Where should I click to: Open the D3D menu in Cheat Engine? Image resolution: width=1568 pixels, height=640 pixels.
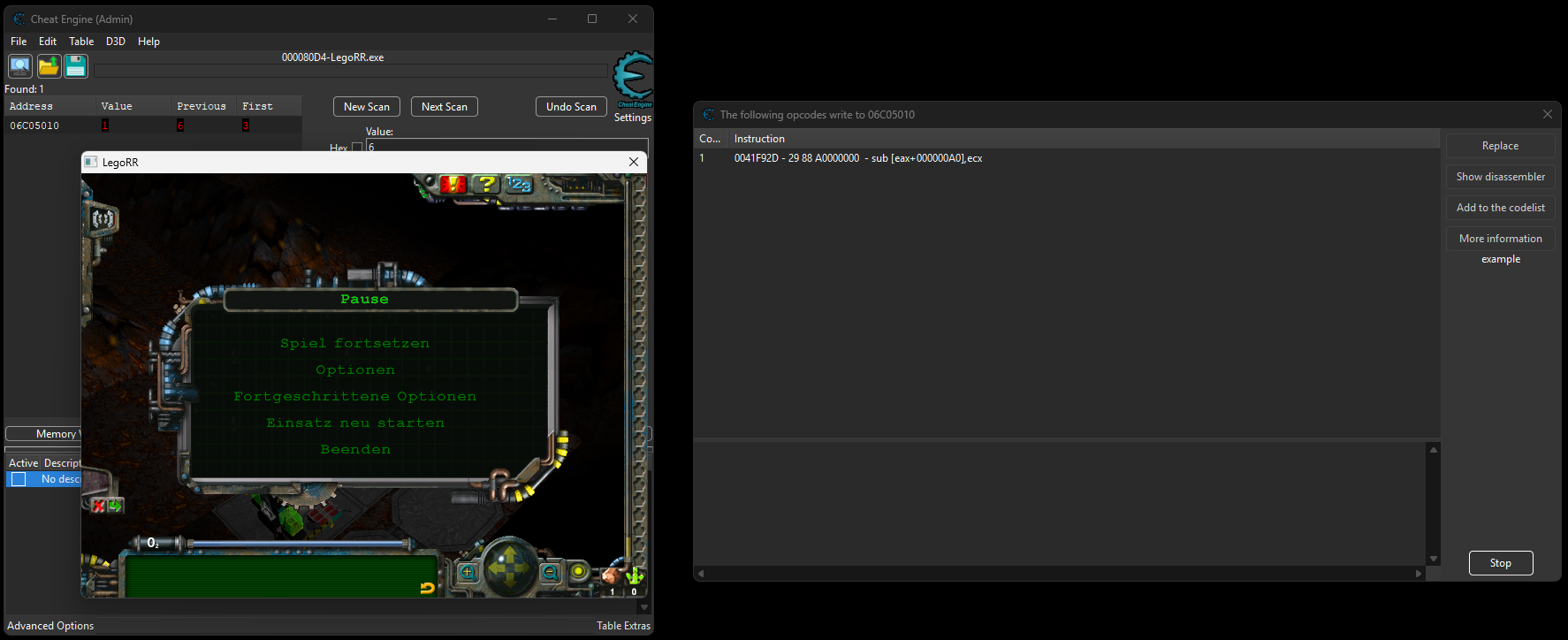tap(116, 42)
